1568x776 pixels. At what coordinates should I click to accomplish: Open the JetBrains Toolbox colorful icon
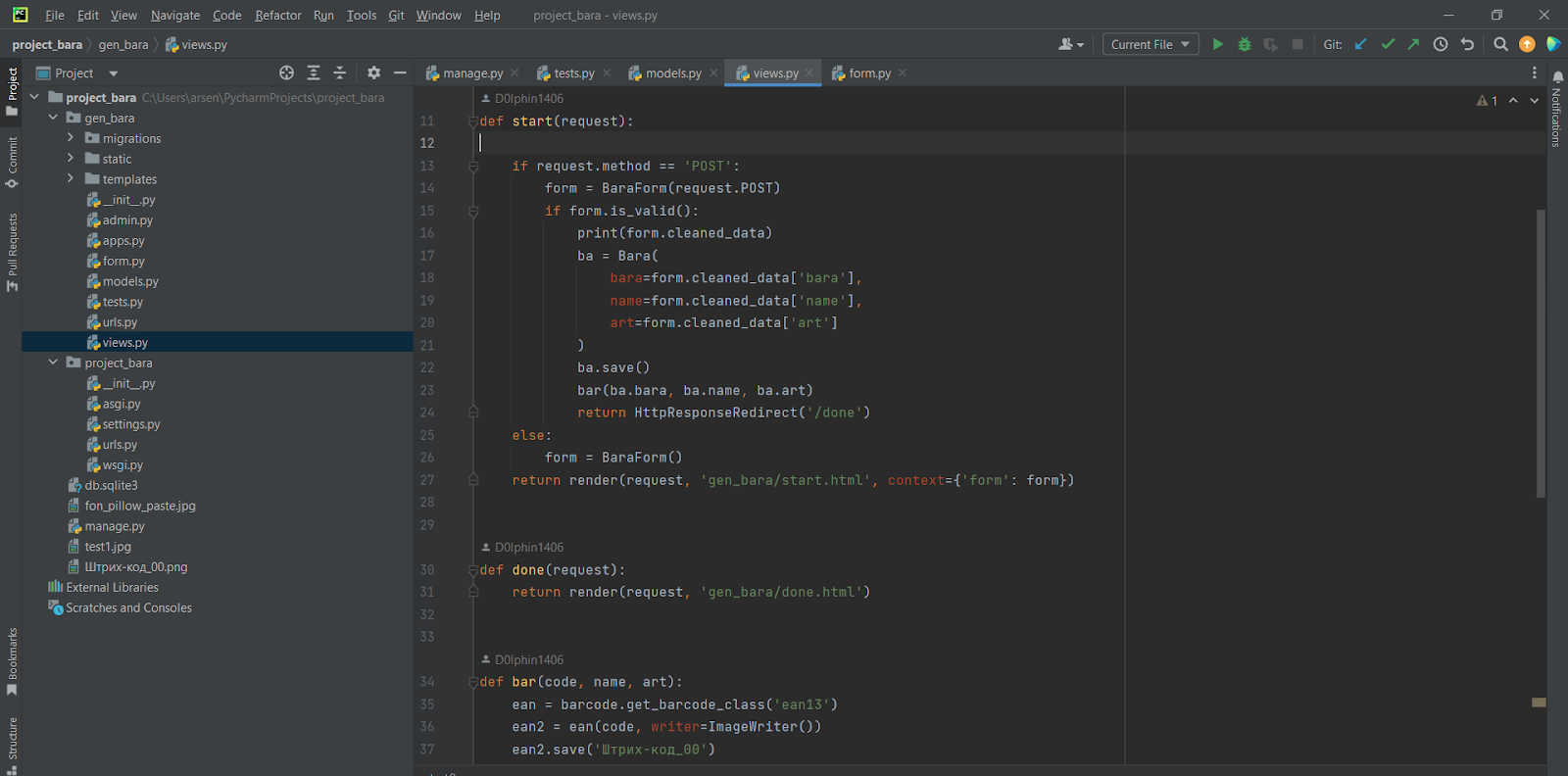coord(1553,44)
